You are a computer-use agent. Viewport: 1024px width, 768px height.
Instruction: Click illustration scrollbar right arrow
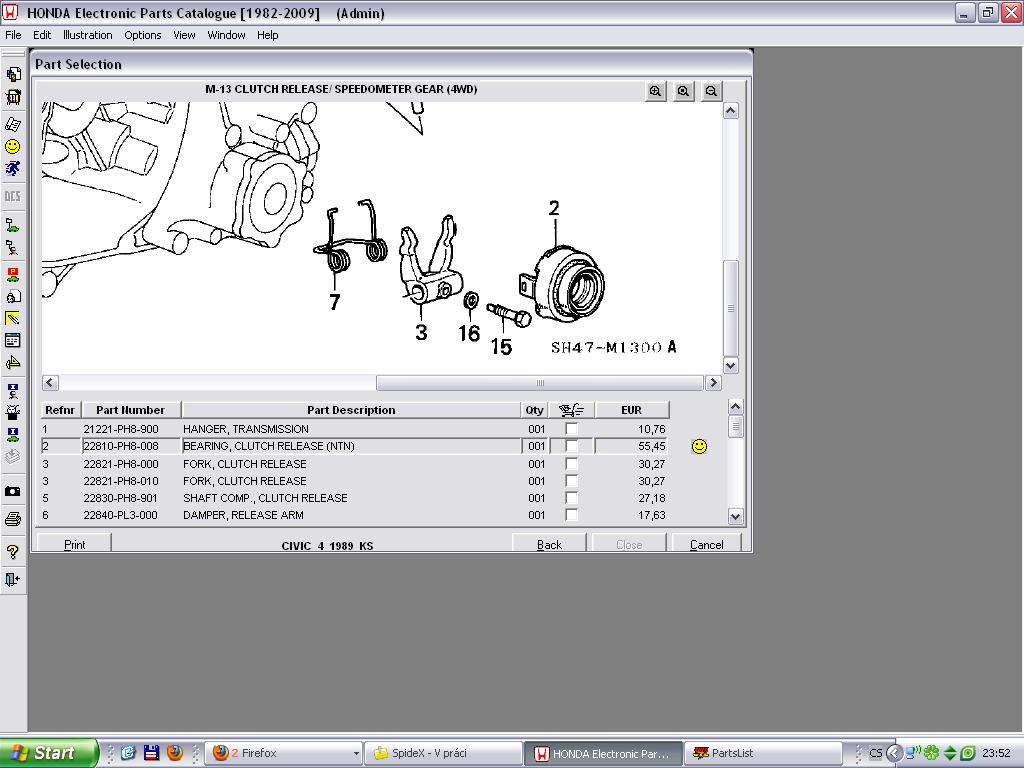click(713, 383)
